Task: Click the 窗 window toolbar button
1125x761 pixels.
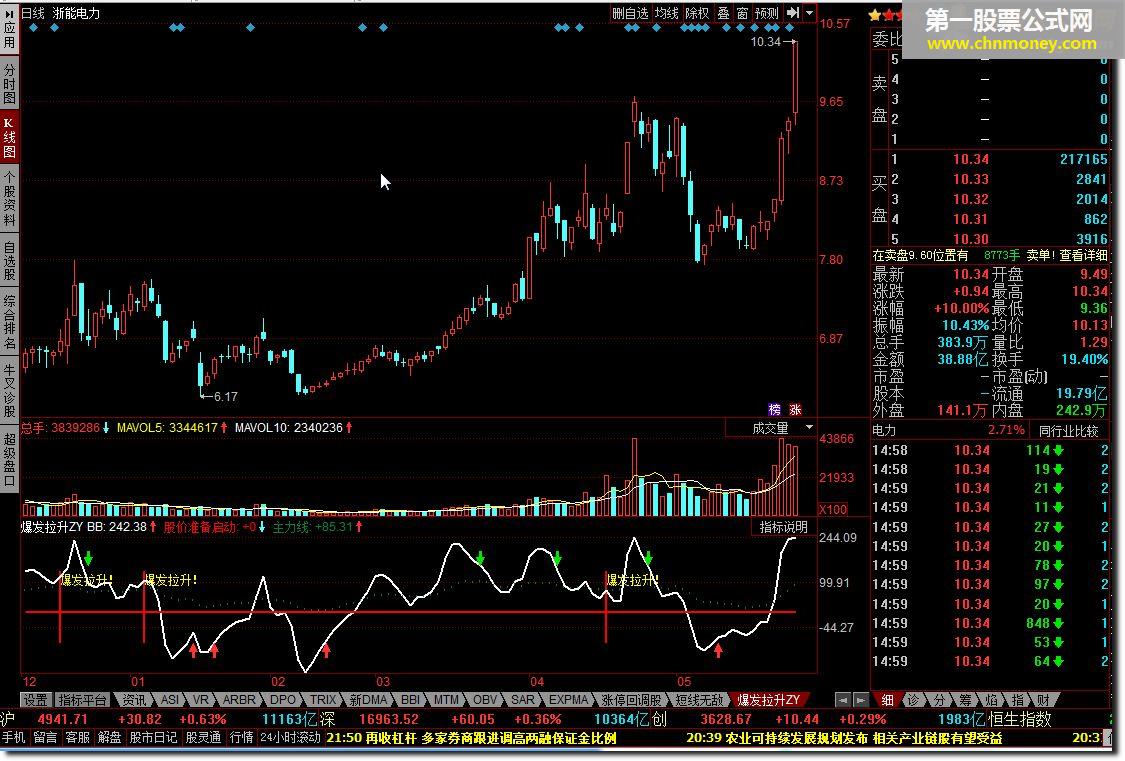Action: click(x=742, y=13)
